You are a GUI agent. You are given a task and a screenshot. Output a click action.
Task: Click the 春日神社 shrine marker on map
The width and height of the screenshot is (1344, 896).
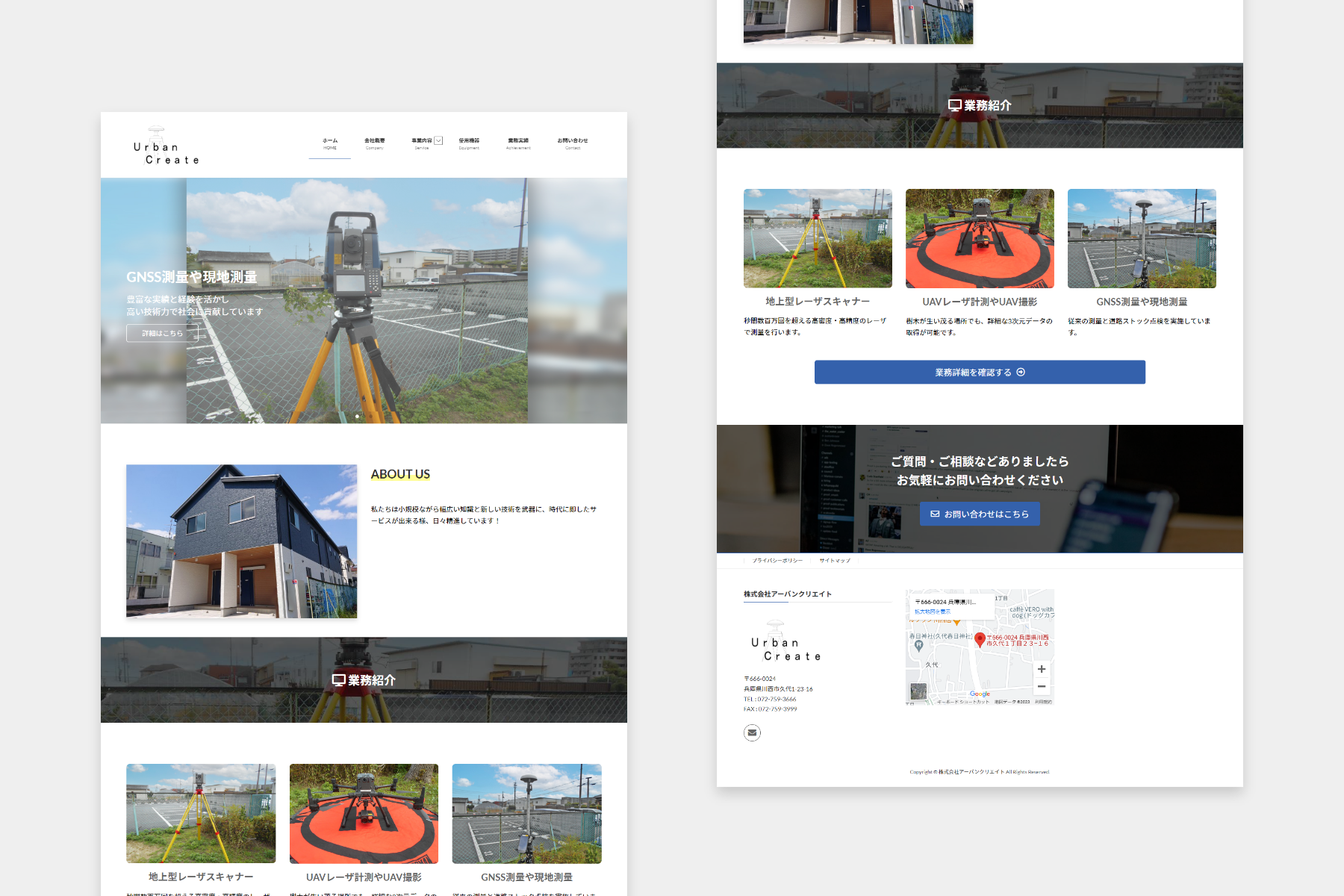point(919,645)
